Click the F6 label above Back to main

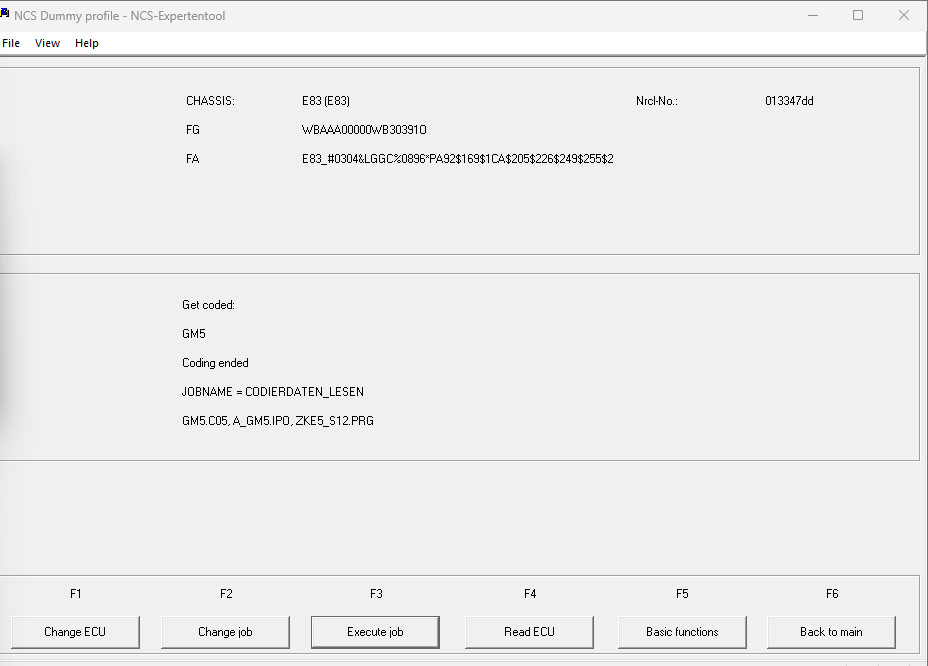[x=832, y=594]
